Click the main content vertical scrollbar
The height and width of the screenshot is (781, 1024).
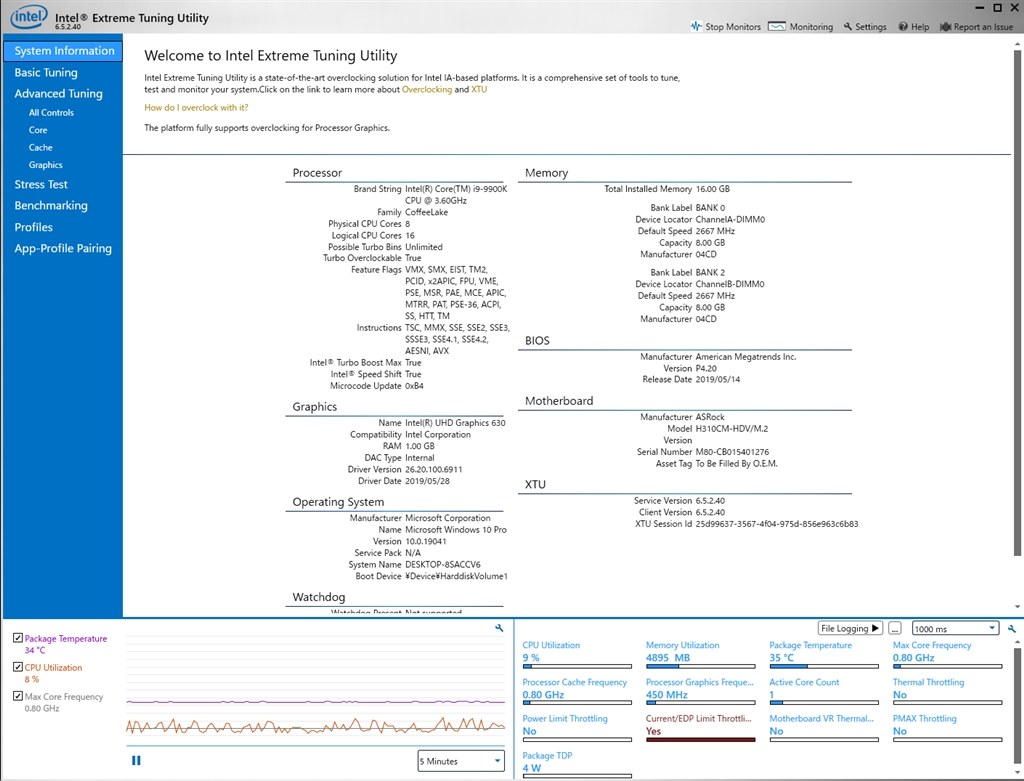point(1017,304)
